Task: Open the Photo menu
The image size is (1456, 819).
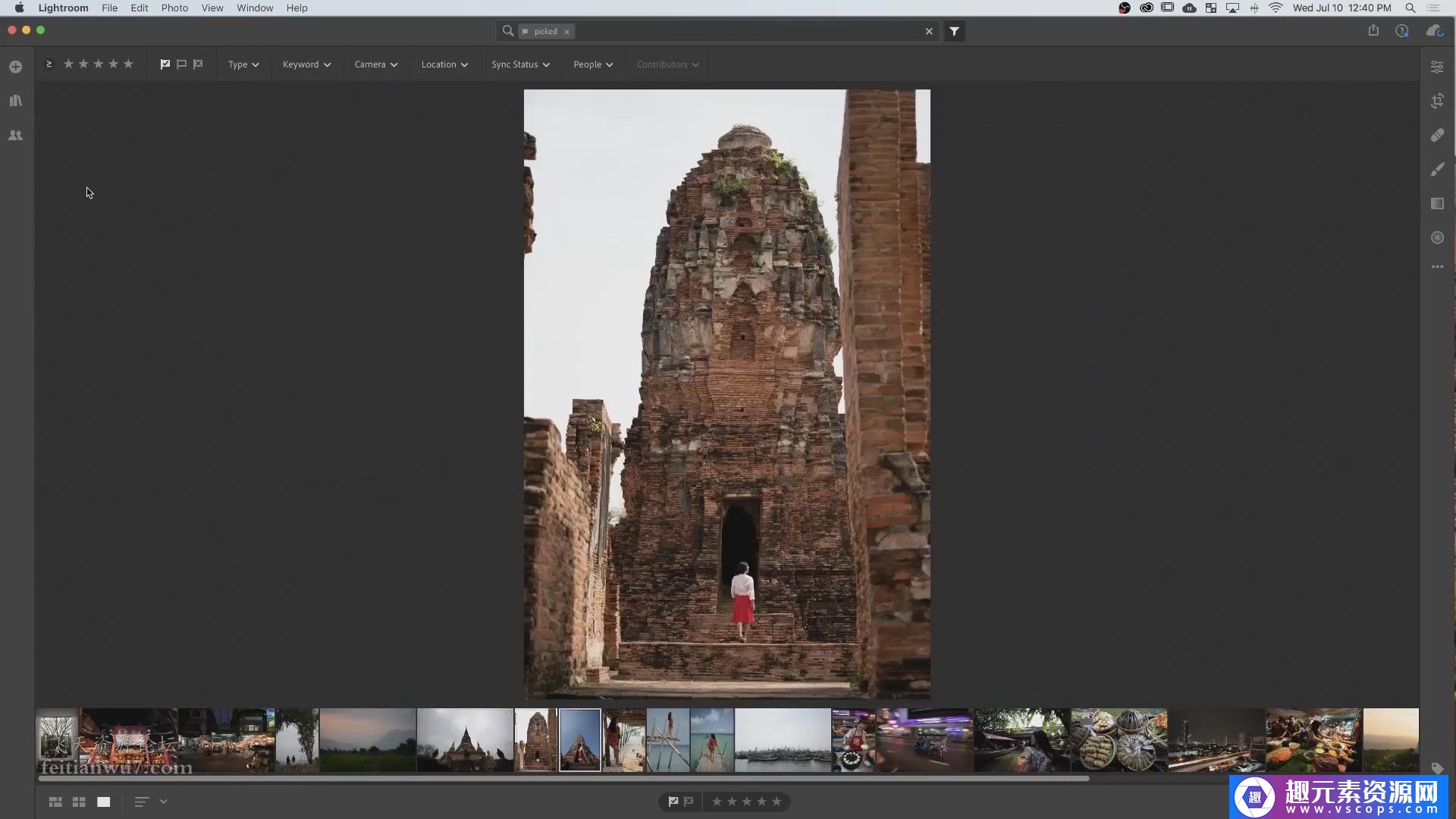Action: [174, 8]
